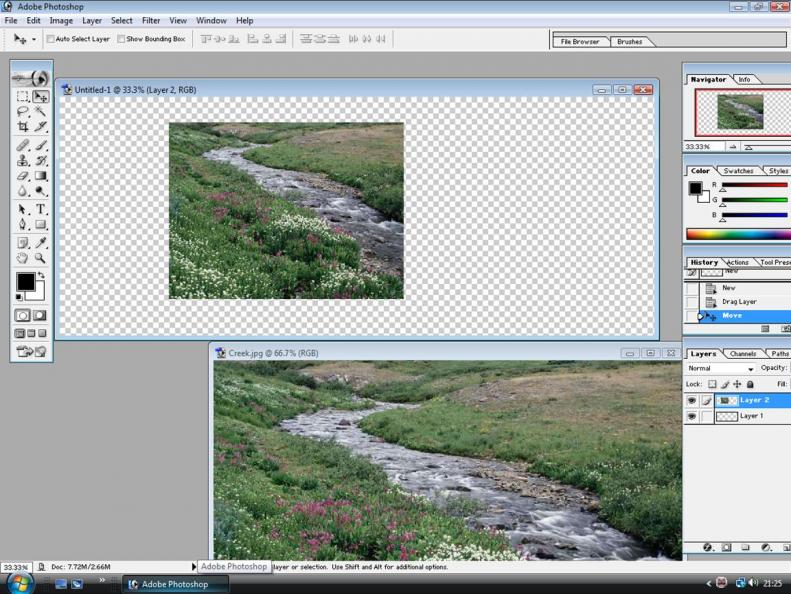Select the Eraser tool

pos(23,176)
